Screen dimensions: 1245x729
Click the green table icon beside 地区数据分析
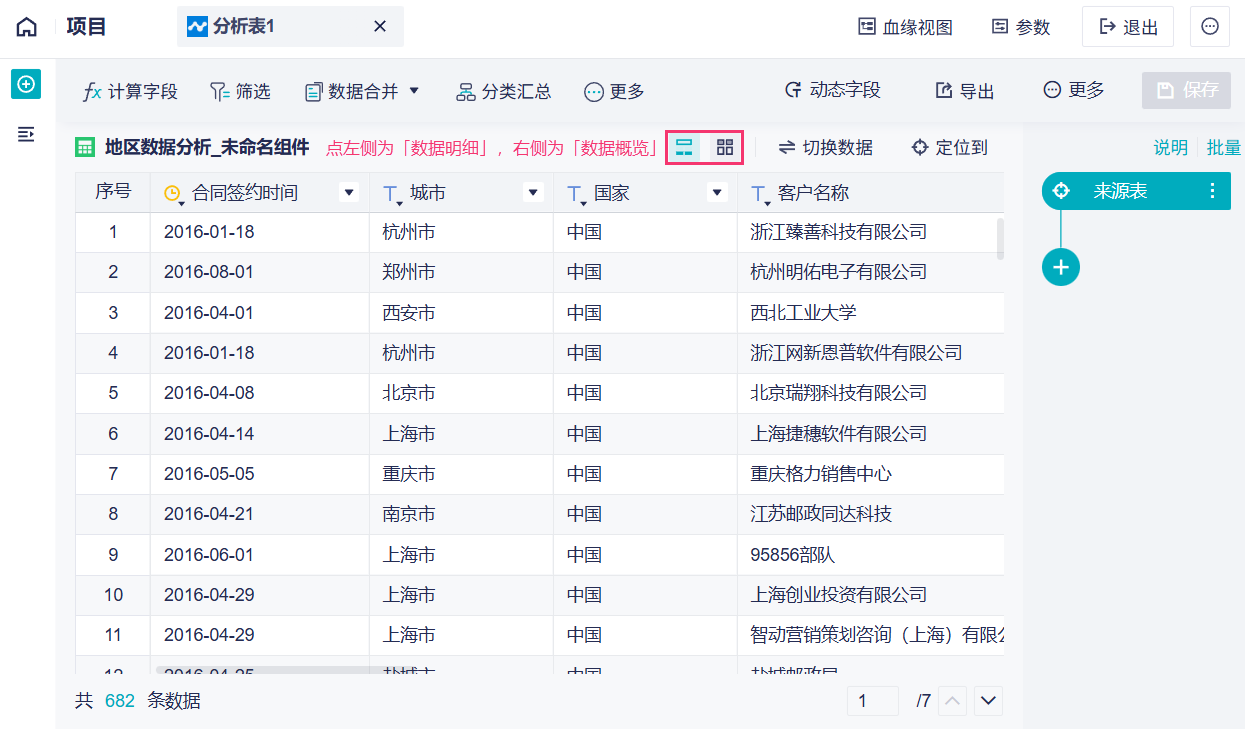(x=85, y=148)
